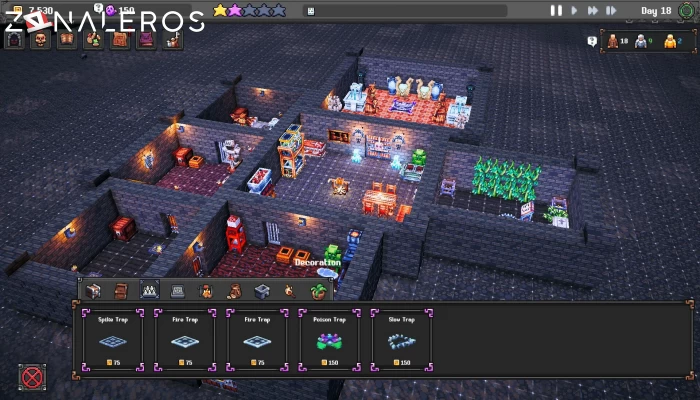Click the help bubble near the ghost resource
The image size is (700, 400).
pyautogui.click(x=98, y=8)
